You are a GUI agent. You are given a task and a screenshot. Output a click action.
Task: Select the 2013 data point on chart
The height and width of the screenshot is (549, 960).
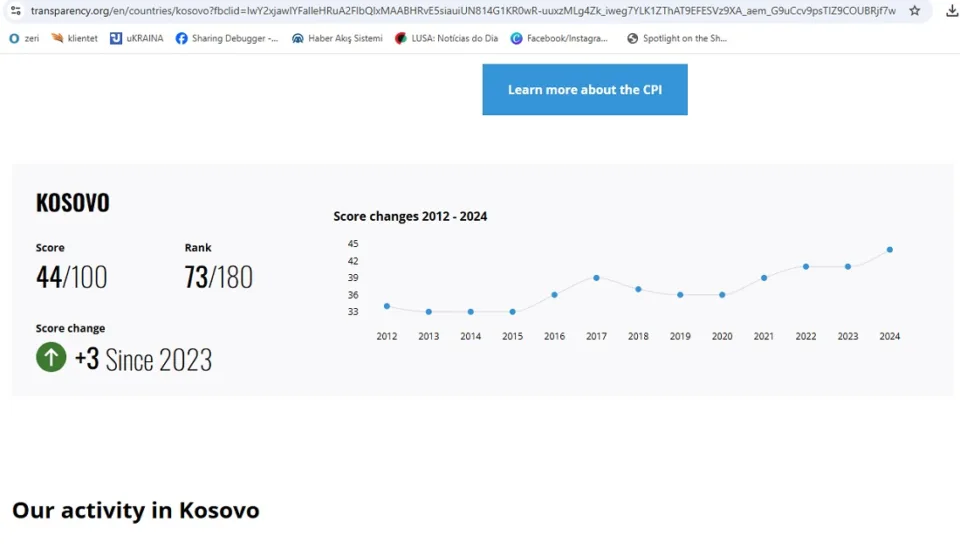[x=429, y=312]
